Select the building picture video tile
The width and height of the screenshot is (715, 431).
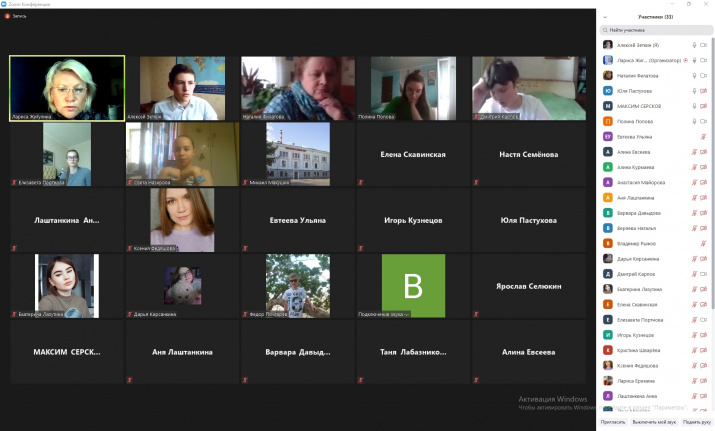click(298, 154)
